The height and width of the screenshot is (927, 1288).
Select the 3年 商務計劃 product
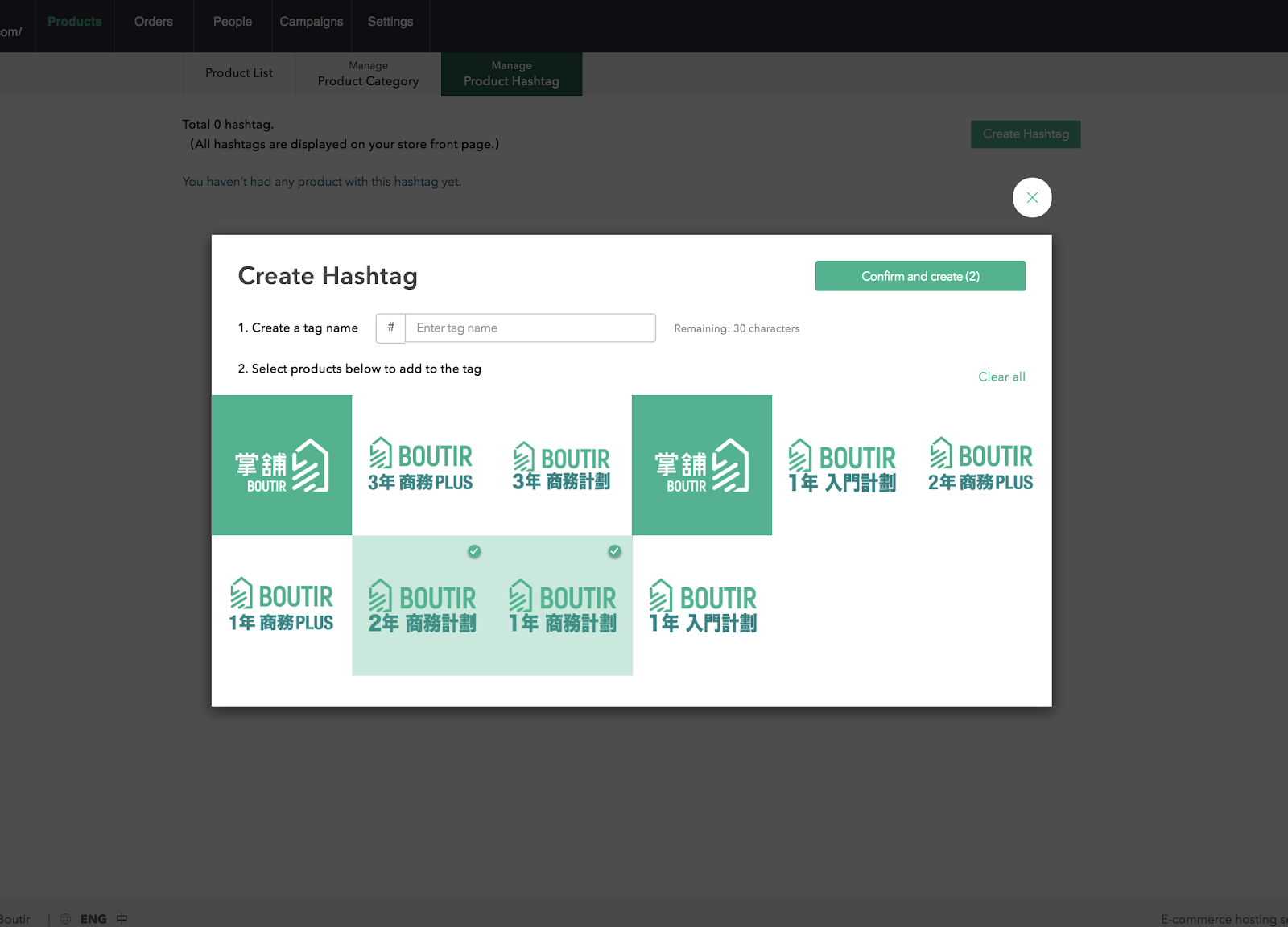pyautogui.click(x=562, y=465)
